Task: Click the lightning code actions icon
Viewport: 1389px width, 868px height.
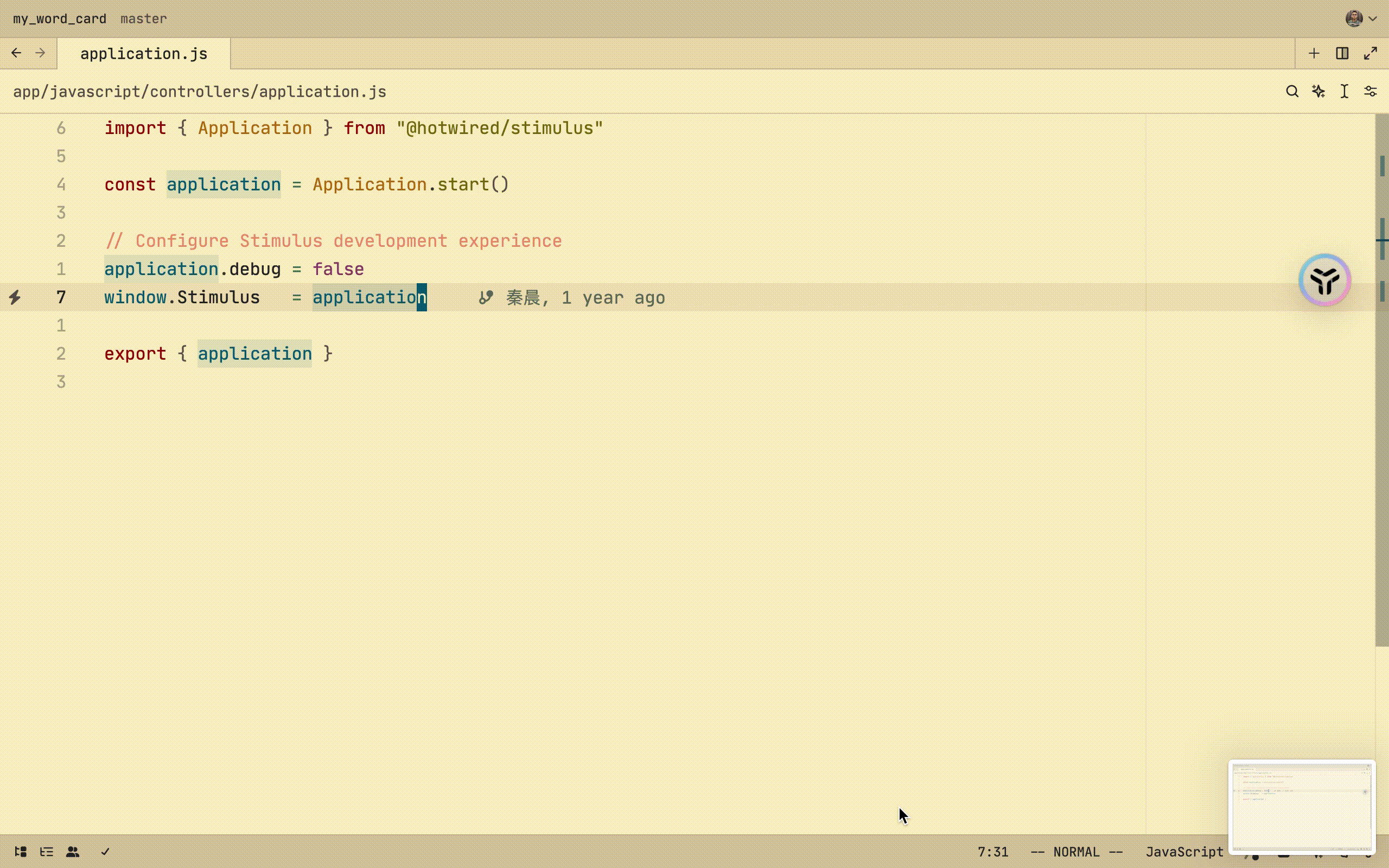Action: point(15,297)
